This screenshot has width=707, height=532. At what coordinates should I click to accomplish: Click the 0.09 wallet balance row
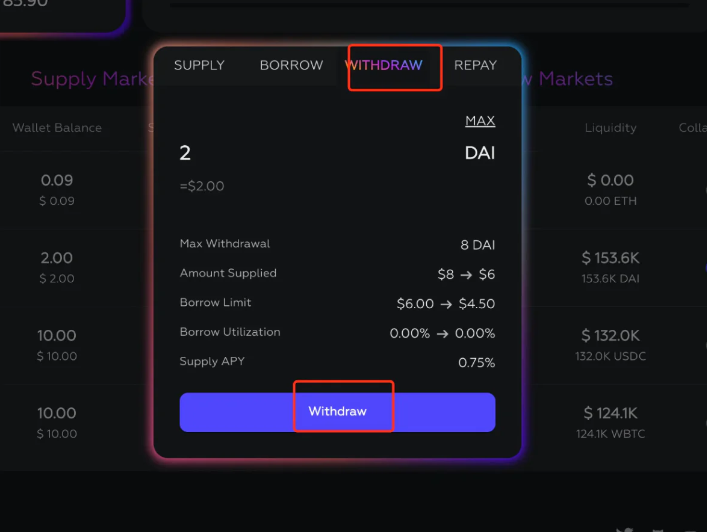pos(57,189)
